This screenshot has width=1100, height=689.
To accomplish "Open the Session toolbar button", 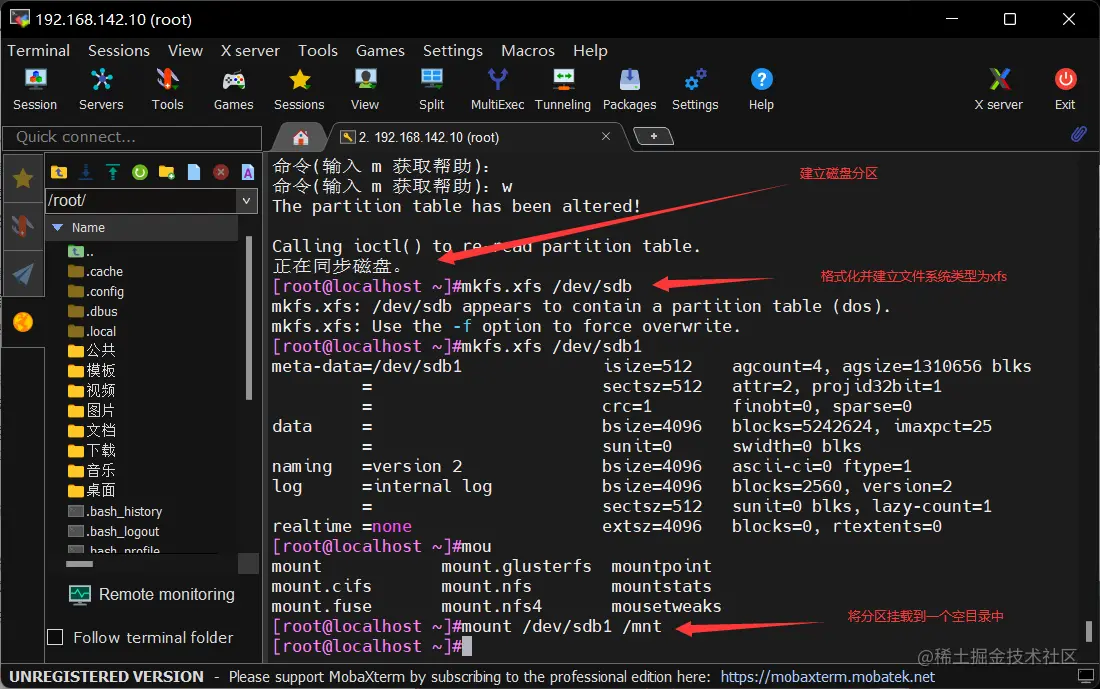I will [x=35, y=90].
